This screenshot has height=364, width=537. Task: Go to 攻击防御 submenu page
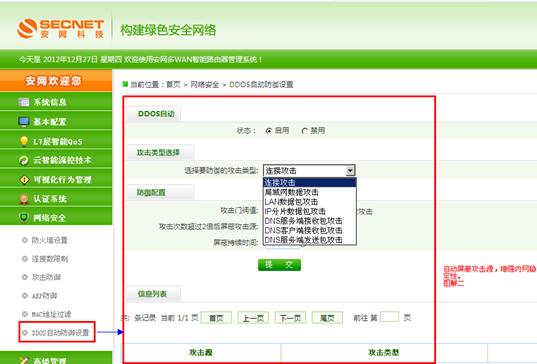click(46, 277)
